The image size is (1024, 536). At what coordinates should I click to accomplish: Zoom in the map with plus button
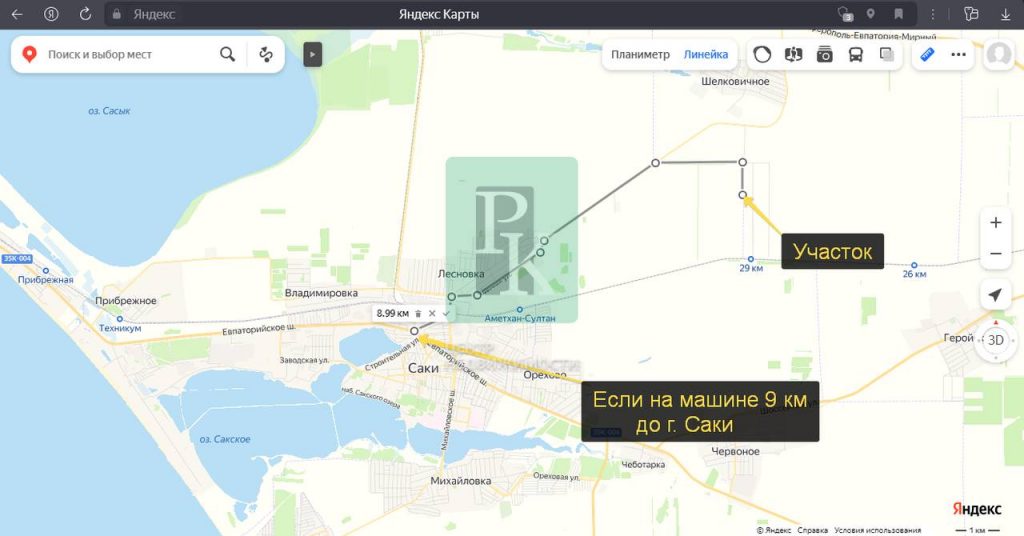[995, 223]
